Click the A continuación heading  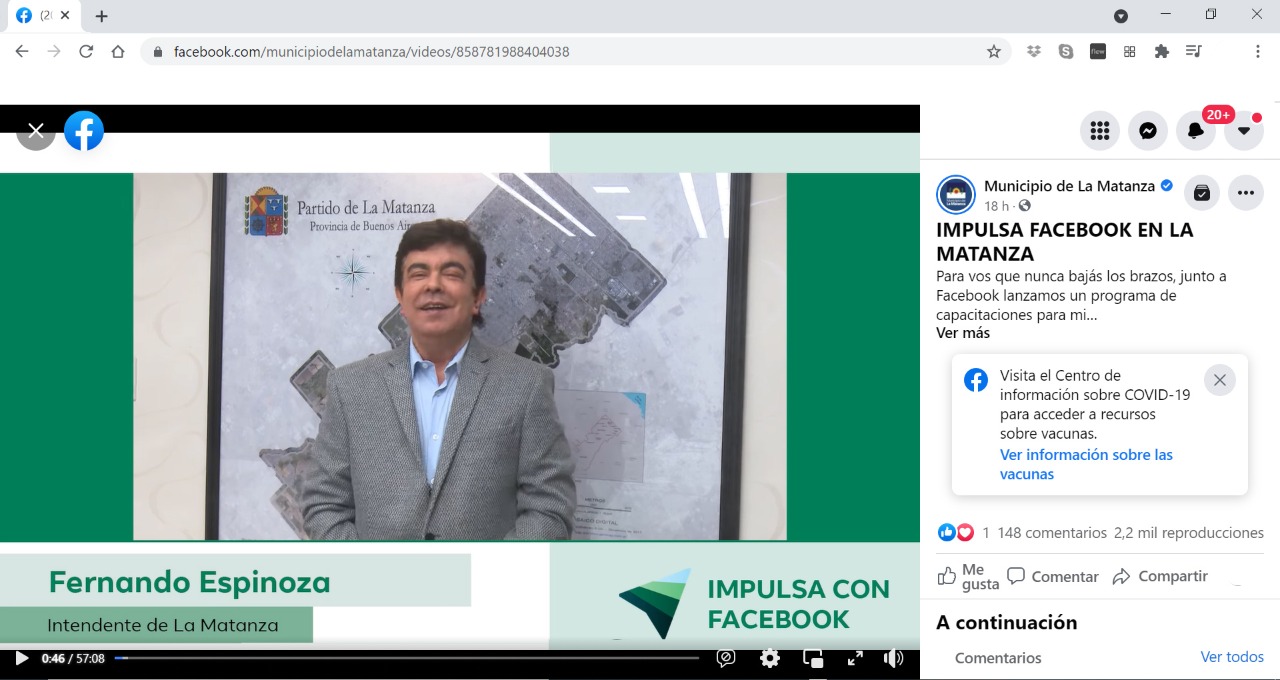coord(1007,622)
